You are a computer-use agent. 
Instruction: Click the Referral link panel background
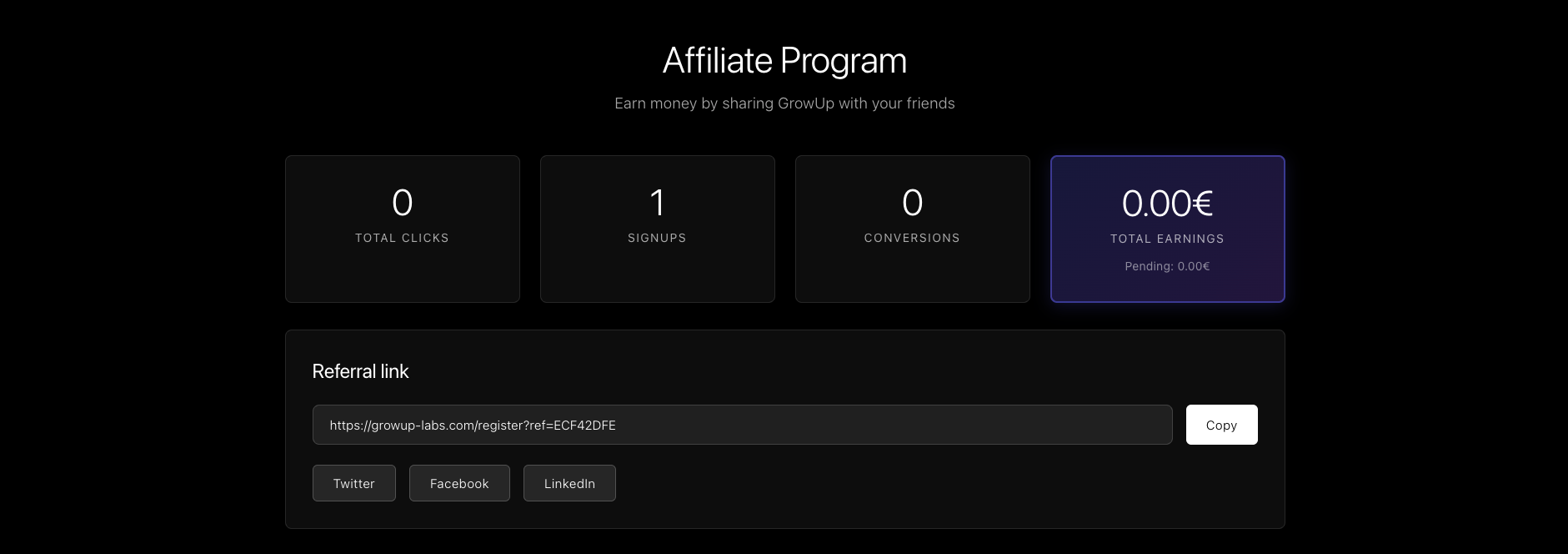917,517
